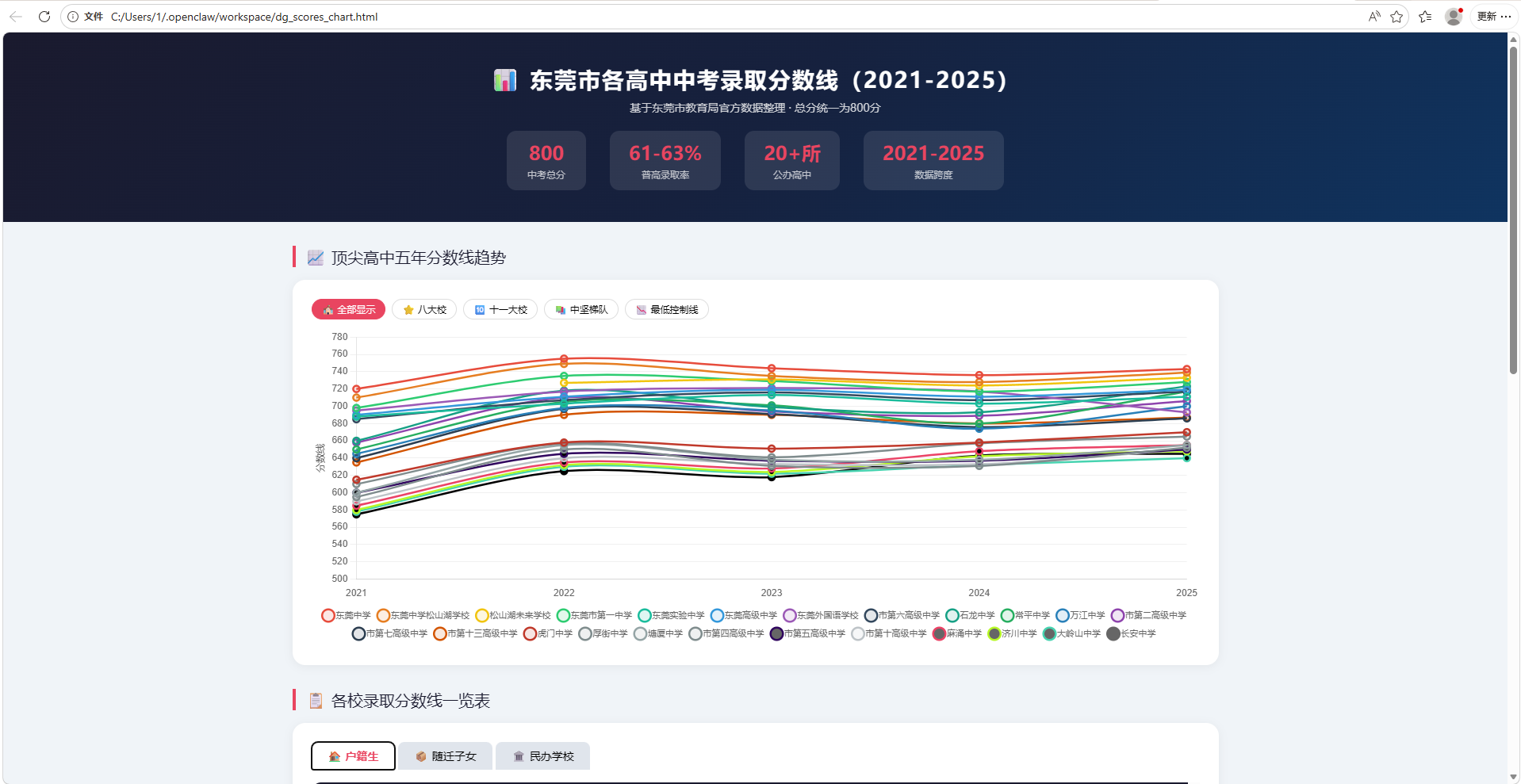Toggle 市第十高级中学 legend series
This screenshot has width=1521, height=784.
[x=889, y=634]
